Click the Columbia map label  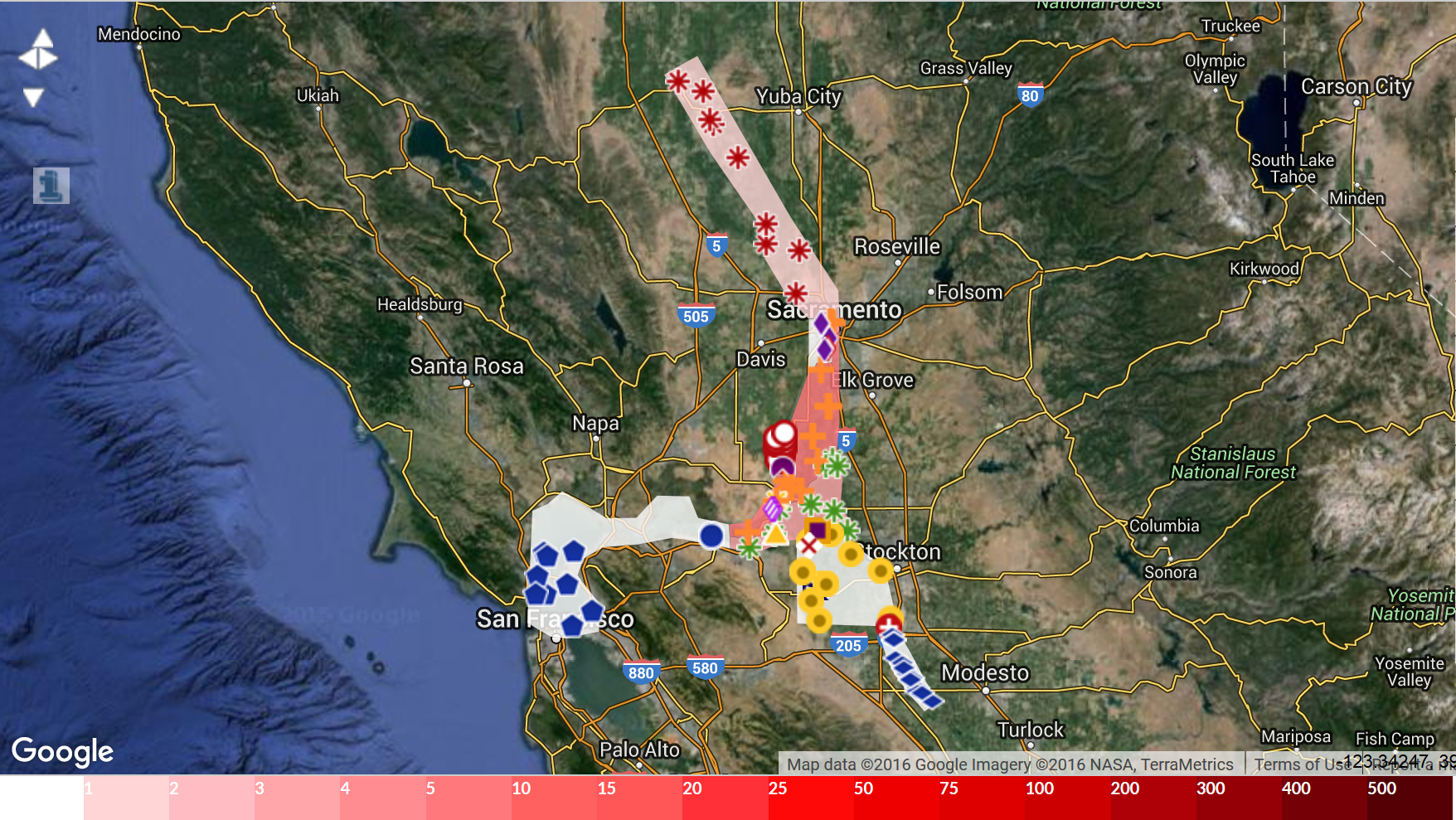tap(1164, 526)
